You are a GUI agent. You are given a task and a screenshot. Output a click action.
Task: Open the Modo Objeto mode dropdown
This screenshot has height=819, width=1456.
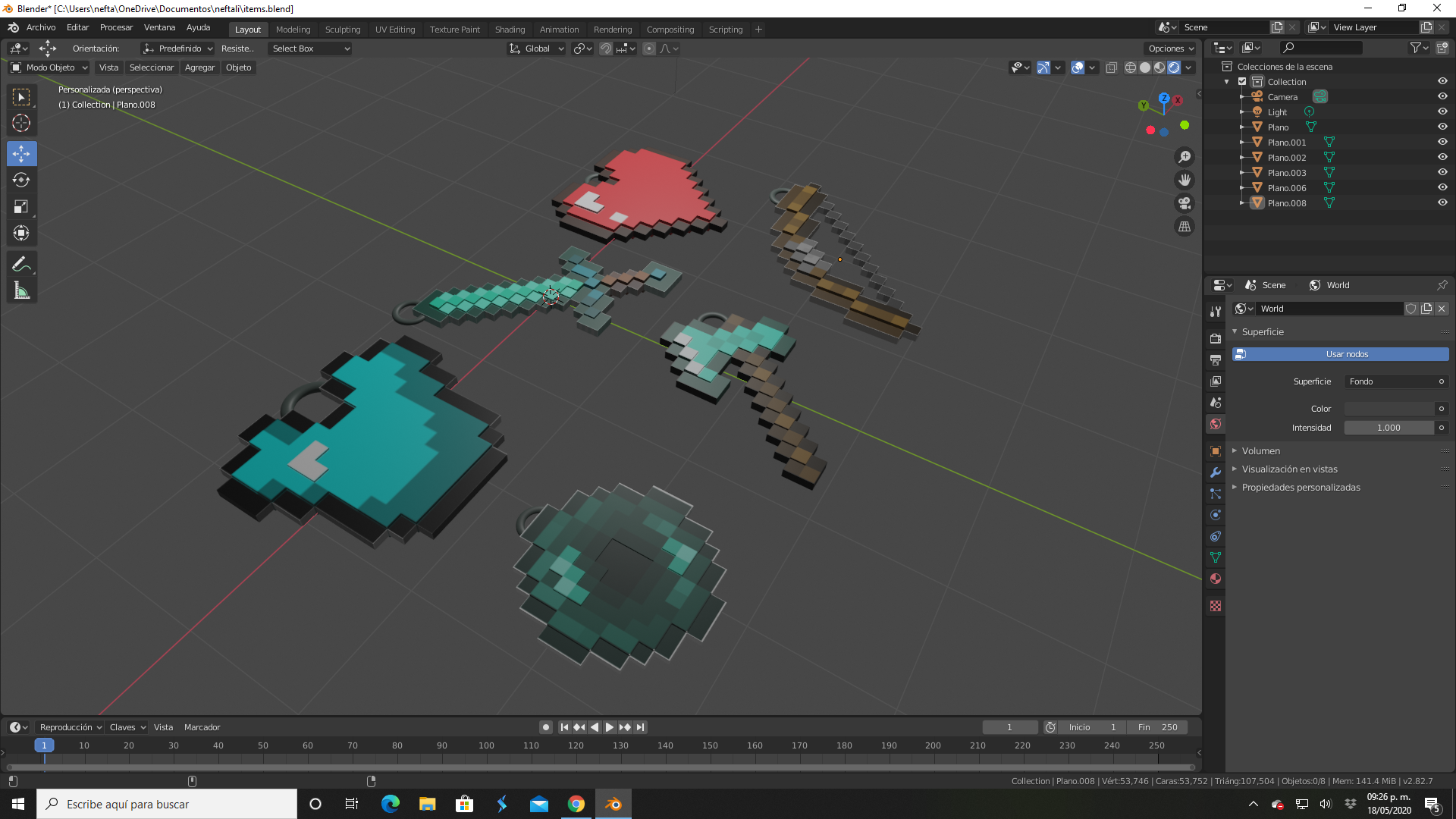click(49, 67)
